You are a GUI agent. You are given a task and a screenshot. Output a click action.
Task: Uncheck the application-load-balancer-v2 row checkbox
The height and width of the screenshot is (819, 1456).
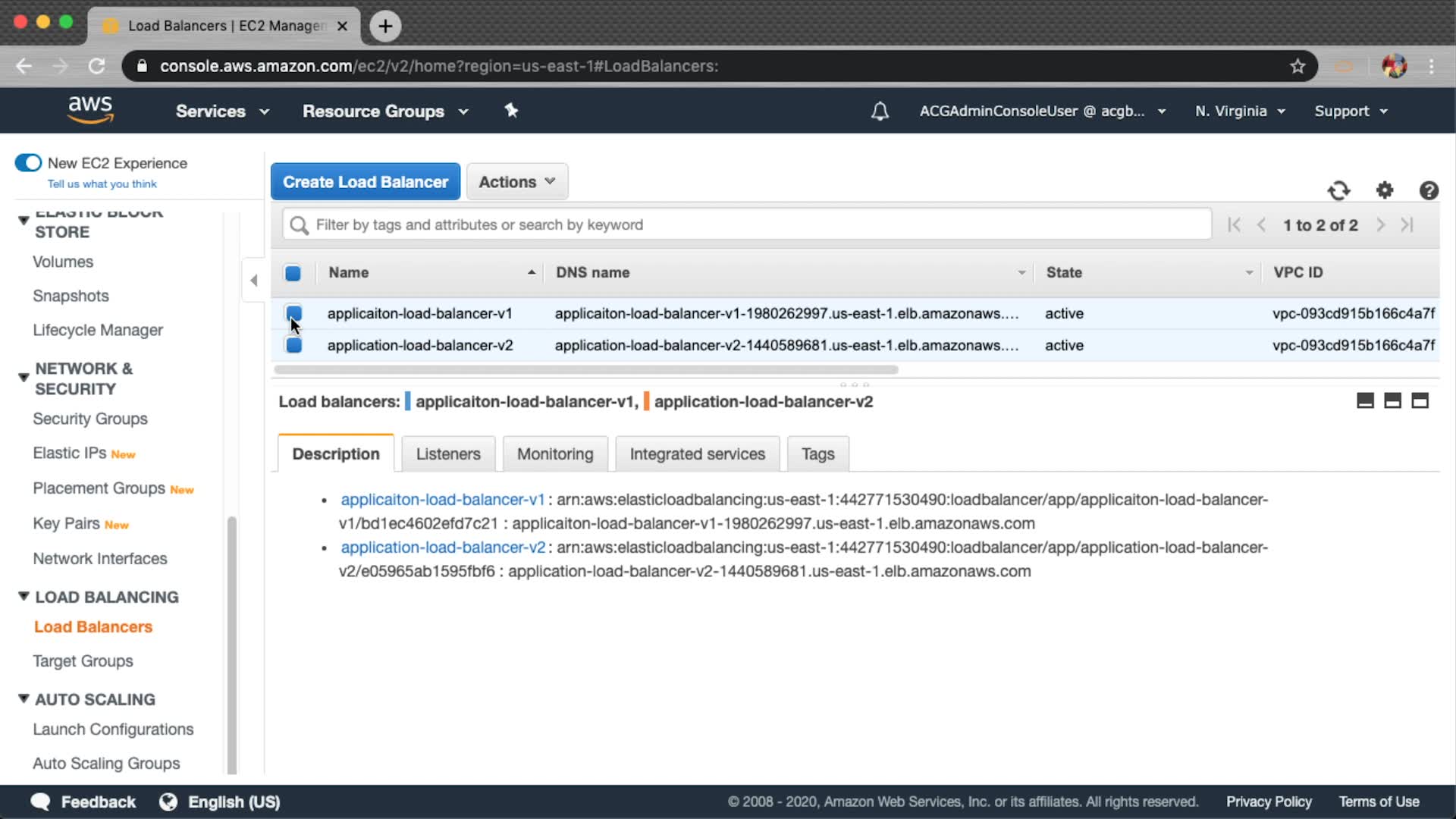coord(293,346)
